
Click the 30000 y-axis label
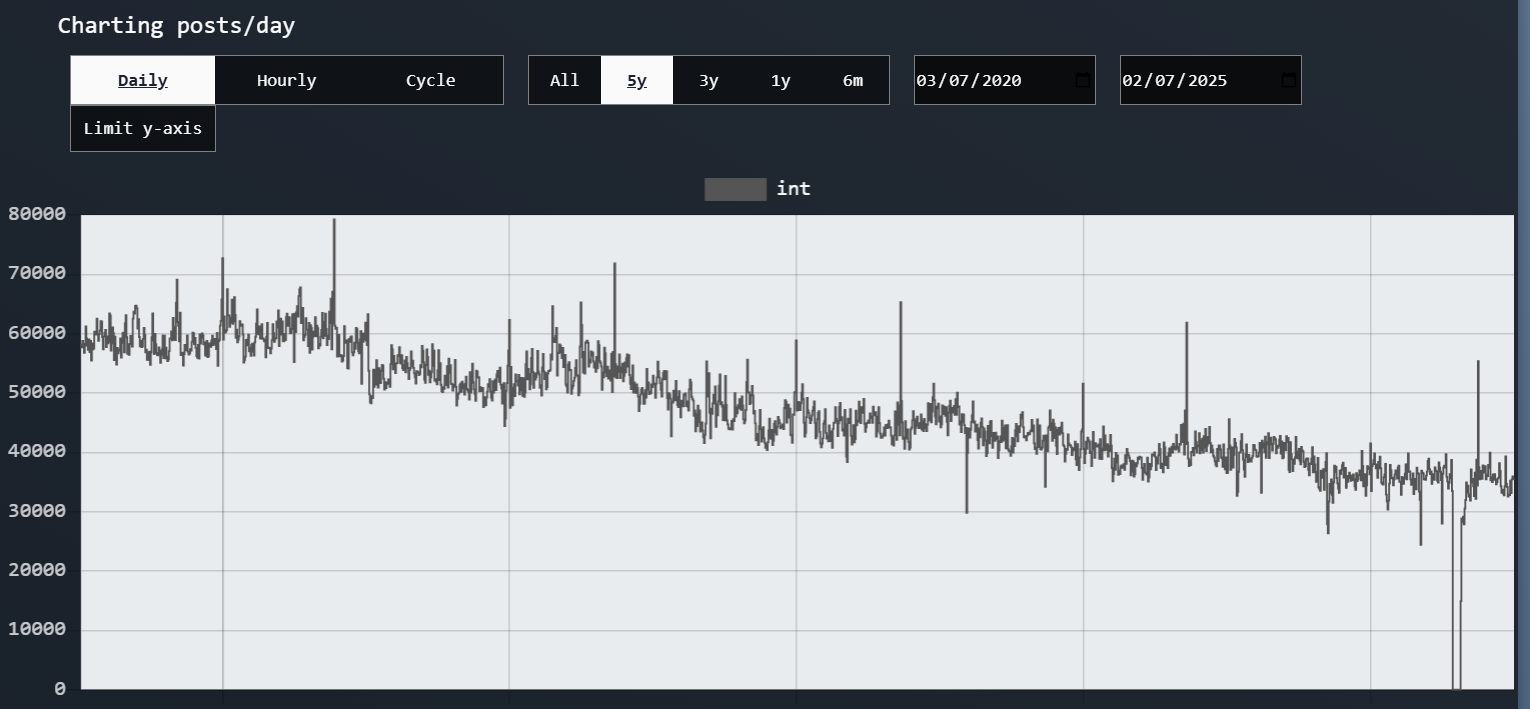click(x=37, y=511)
